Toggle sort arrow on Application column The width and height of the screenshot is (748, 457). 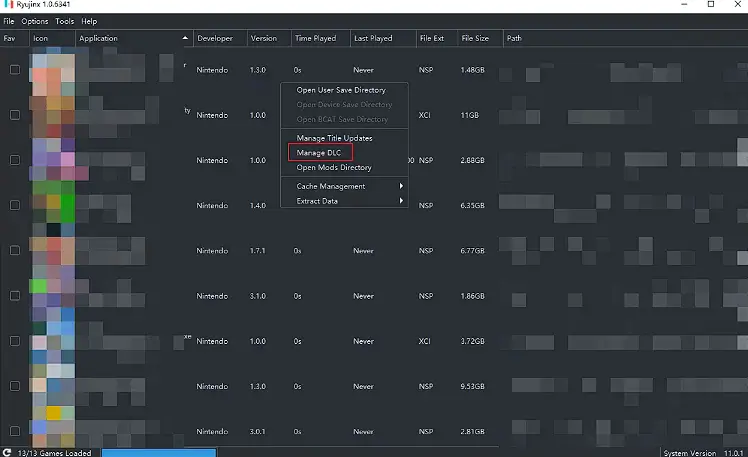(185, 39)
